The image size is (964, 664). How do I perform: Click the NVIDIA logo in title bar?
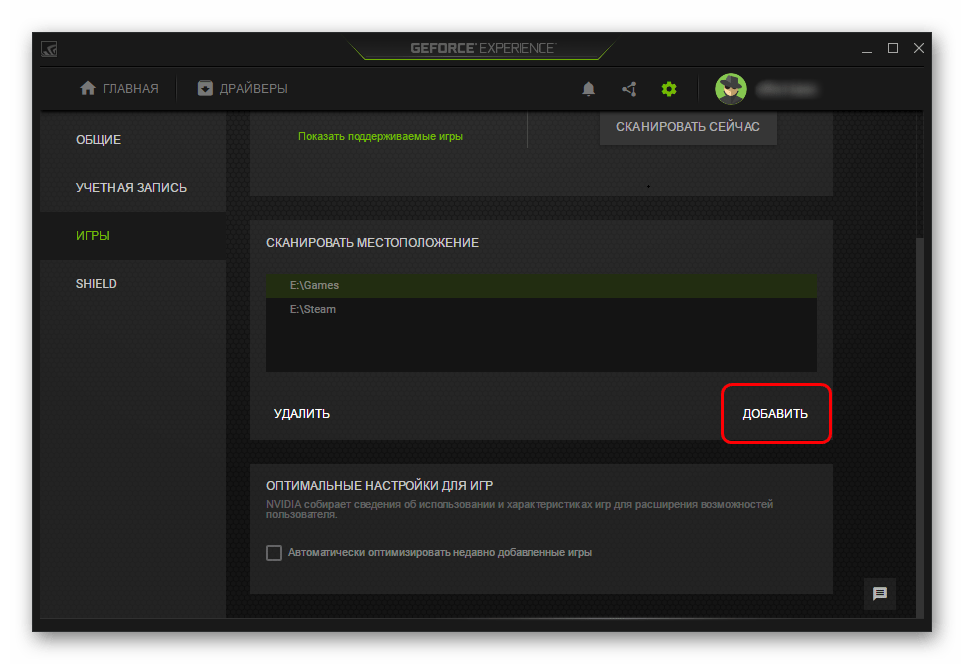[49, 49]
